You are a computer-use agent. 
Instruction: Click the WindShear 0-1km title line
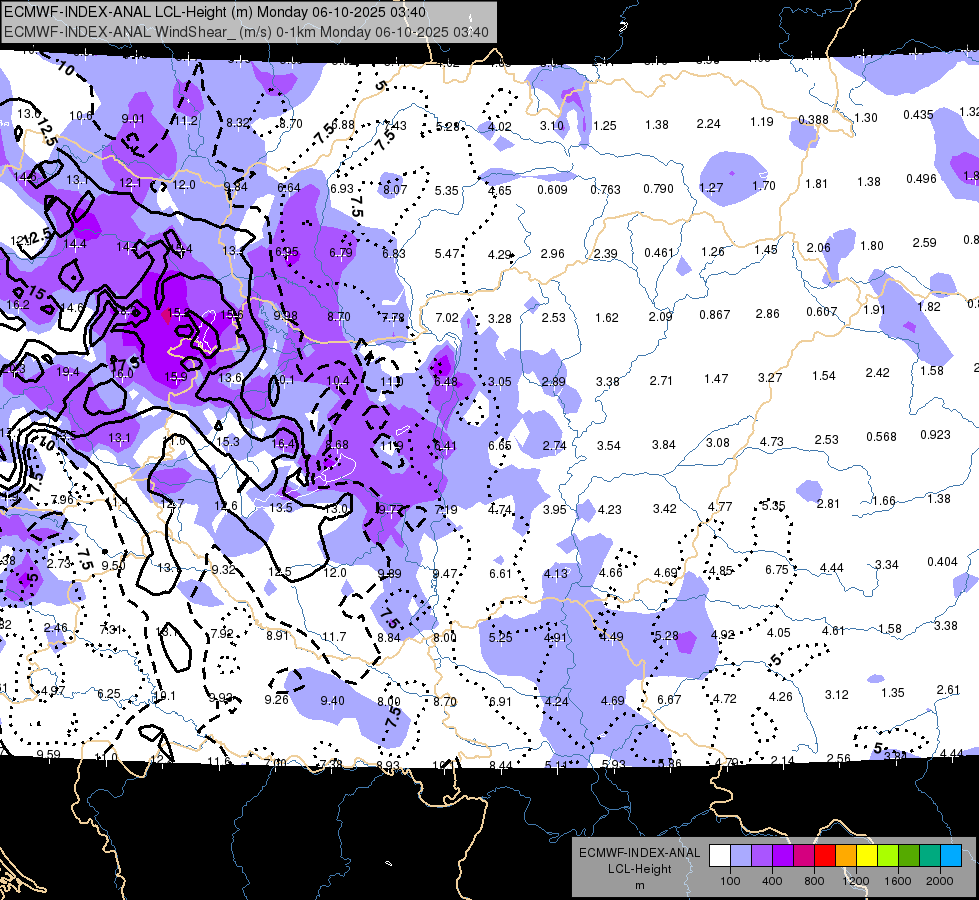pos(246,32)
